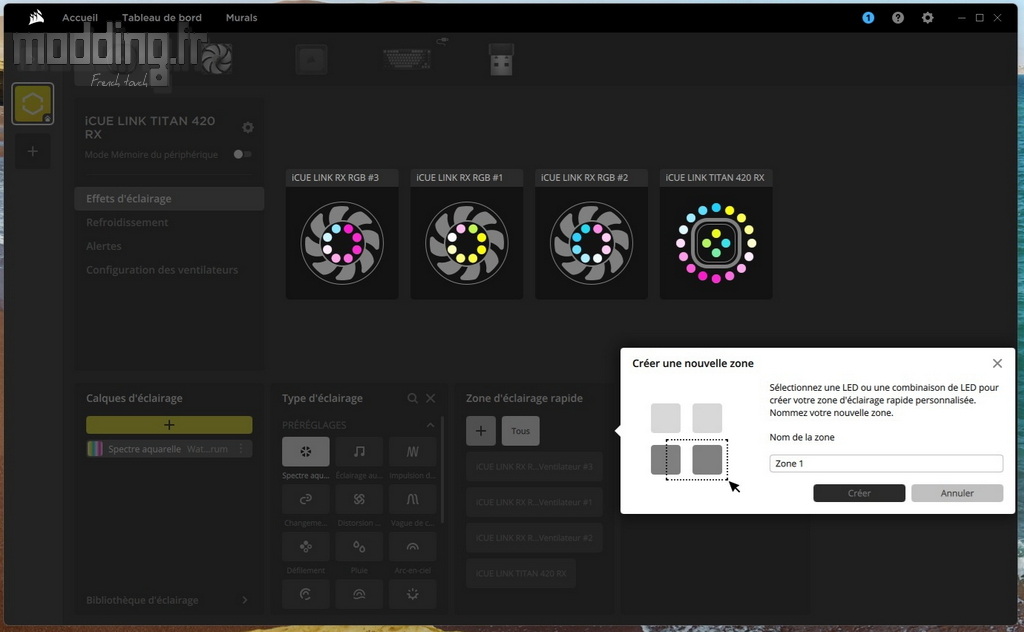
Task: Open iCUE LINK TITAN 420 RX device settings gear
Action: [248, 127]
